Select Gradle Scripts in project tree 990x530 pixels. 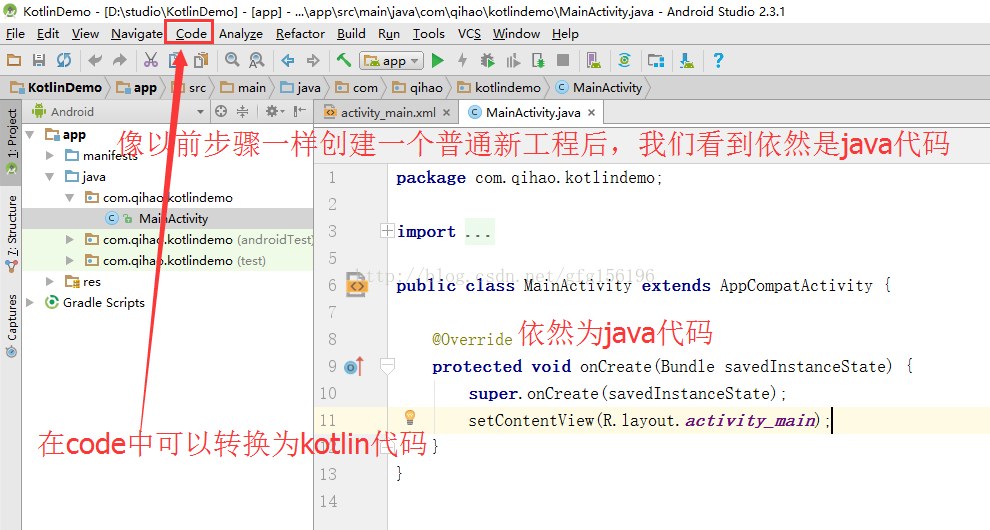pyautogui.click(x=104, y=303)
